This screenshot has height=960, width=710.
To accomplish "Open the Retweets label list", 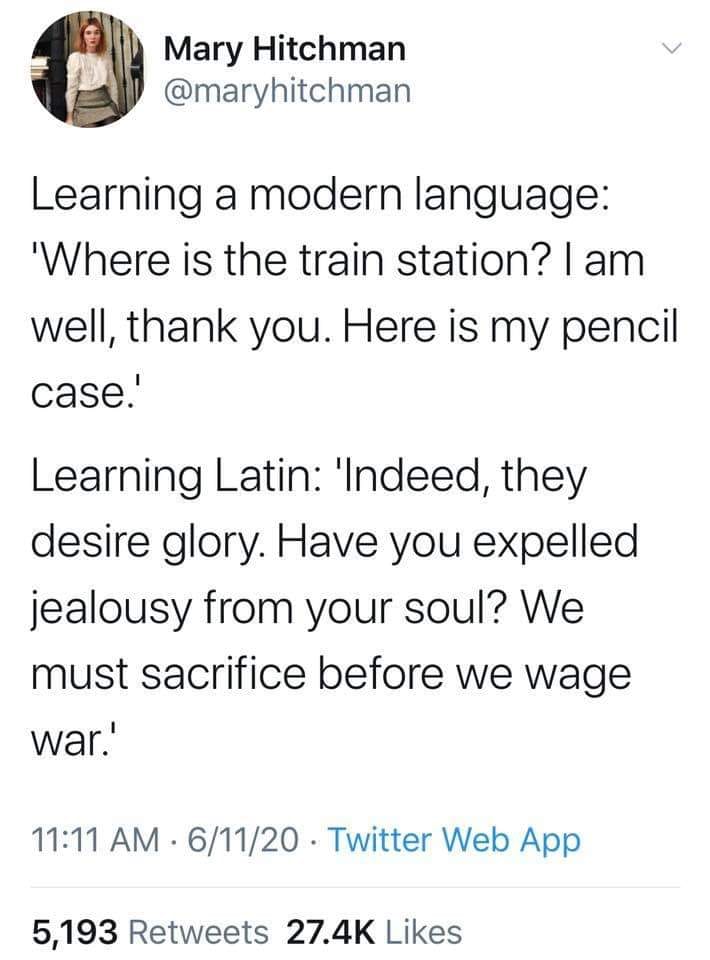I will click(199, 932).
